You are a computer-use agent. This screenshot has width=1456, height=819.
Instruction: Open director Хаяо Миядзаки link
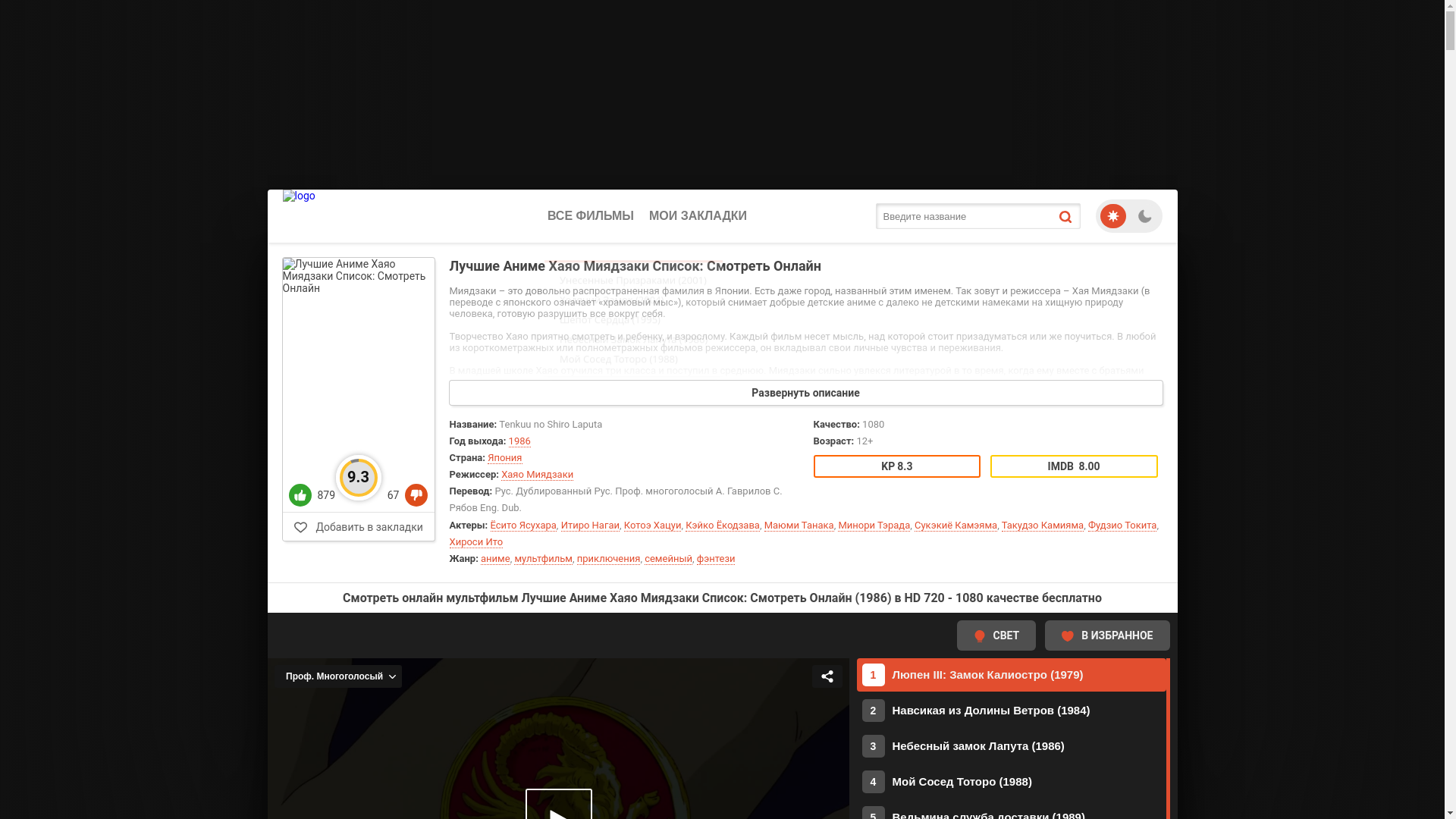[x=537, y=475]
